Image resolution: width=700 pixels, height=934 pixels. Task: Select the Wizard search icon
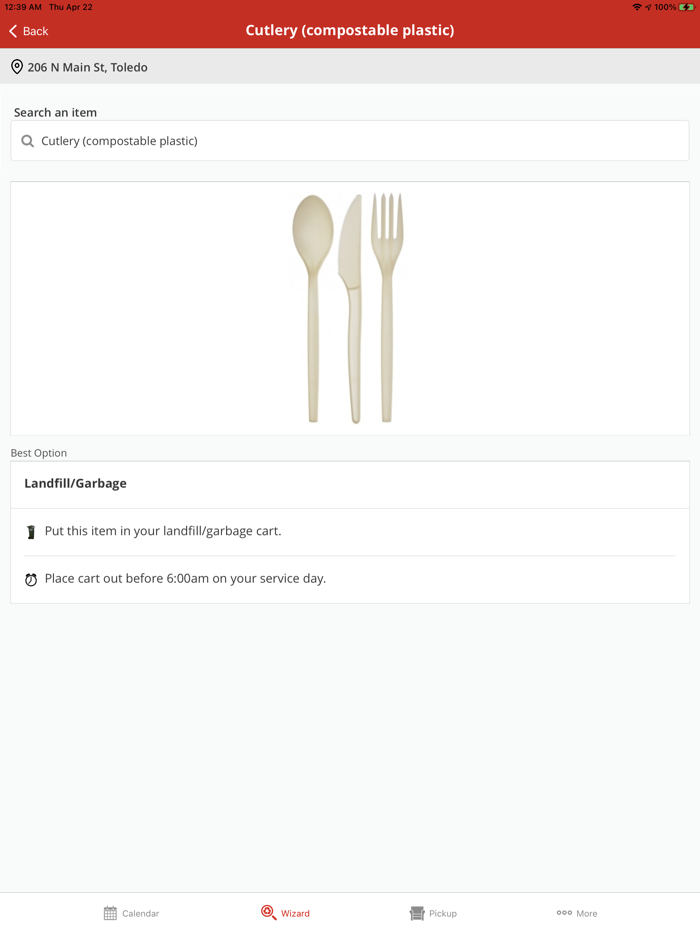pos(269,912)
